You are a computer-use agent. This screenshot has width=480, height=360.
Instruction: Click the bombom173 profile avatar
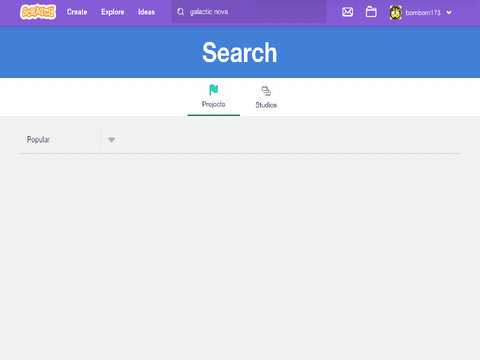pyautogui.click(x=396, y=13)
